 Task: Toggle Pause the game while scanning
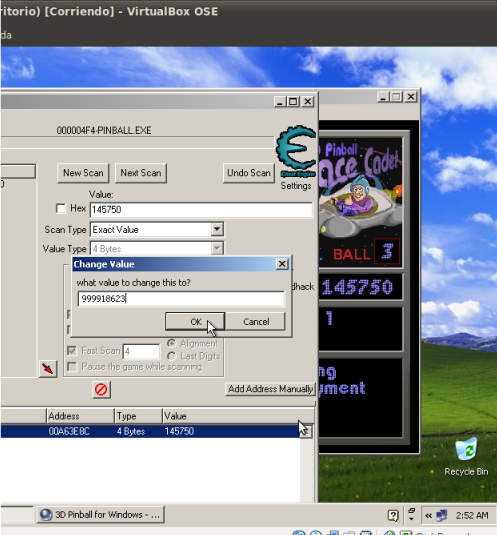pos(72,367)
